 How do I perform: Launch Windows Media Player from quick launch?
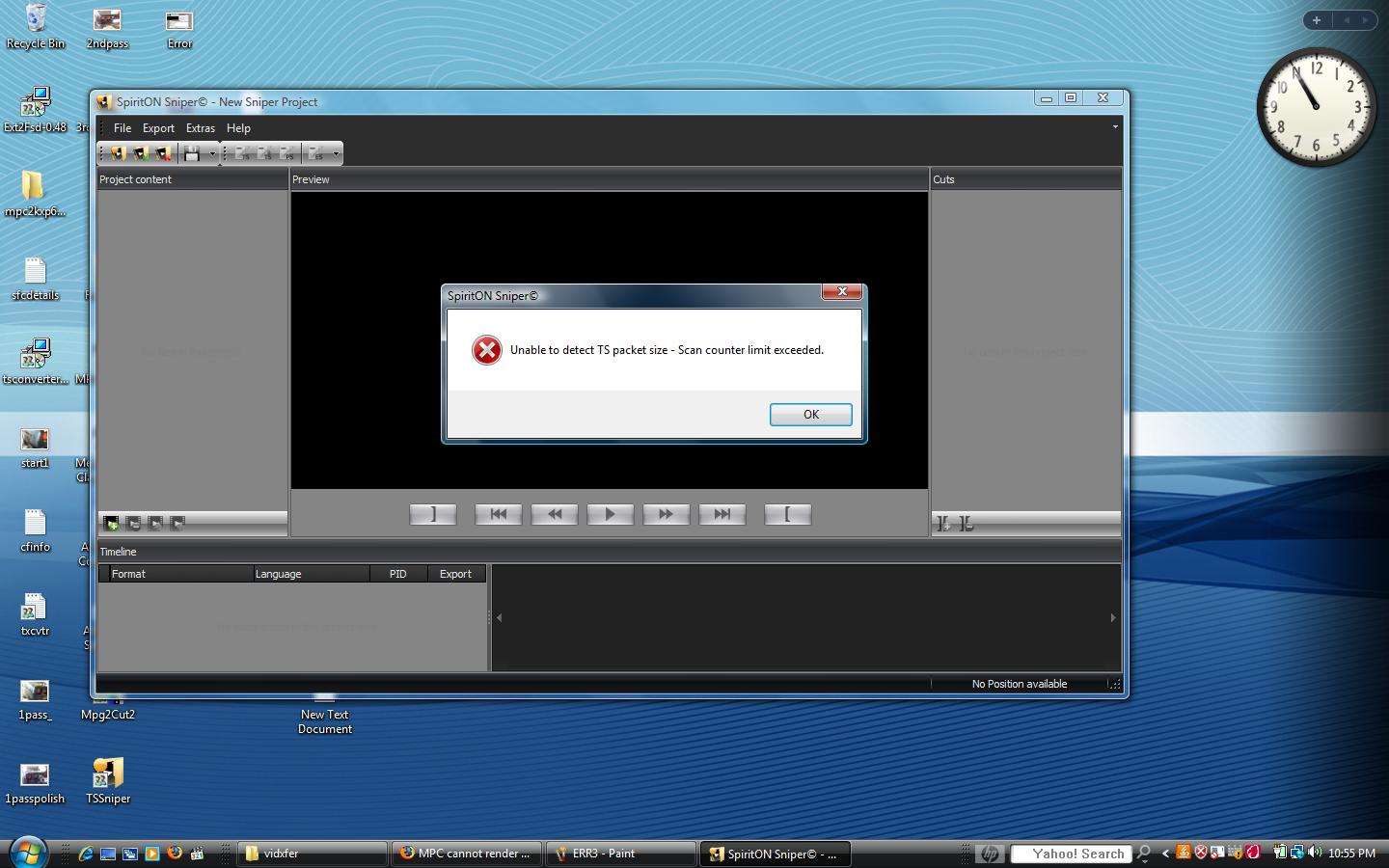tap(152, 854)
